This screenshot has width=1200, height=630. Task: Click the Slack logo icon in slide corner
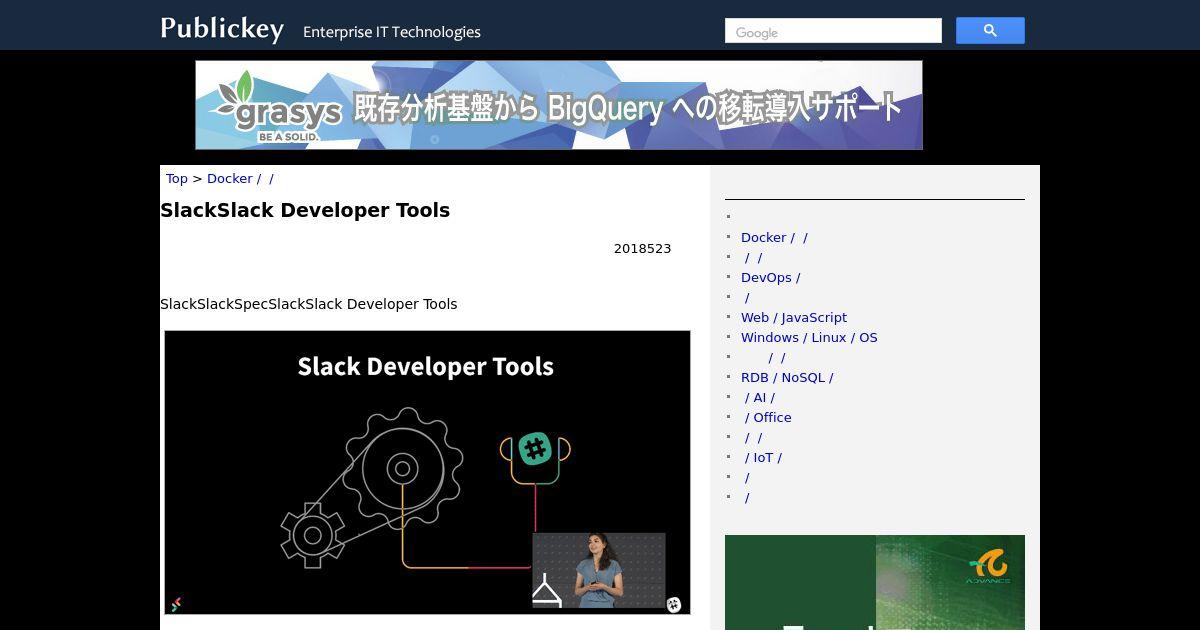(674, 604)
